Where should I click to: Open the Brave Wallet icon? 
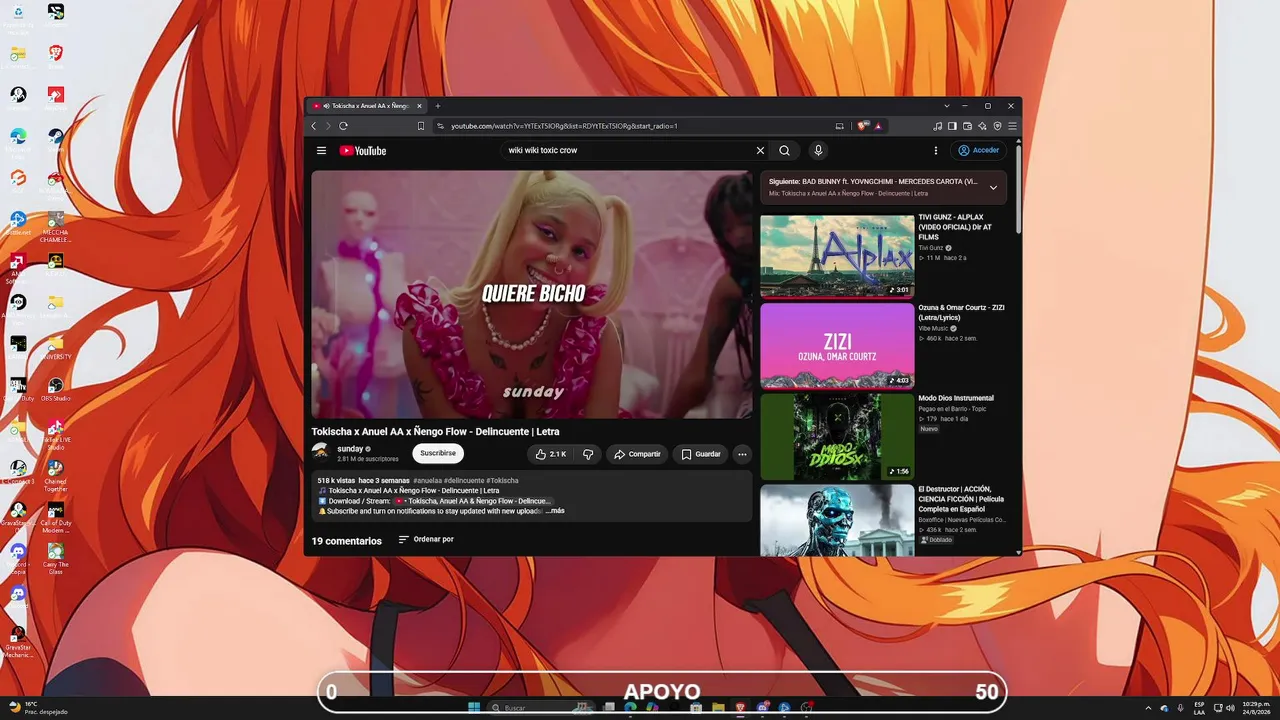(x=967, y=126)
